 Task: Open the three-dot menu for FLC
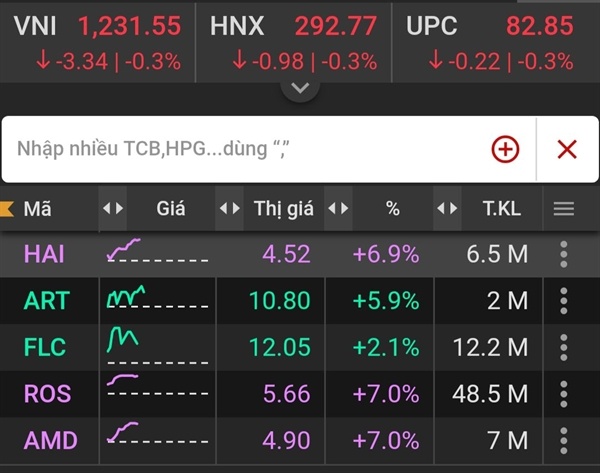pyautogui.click(x=564, y=347)
